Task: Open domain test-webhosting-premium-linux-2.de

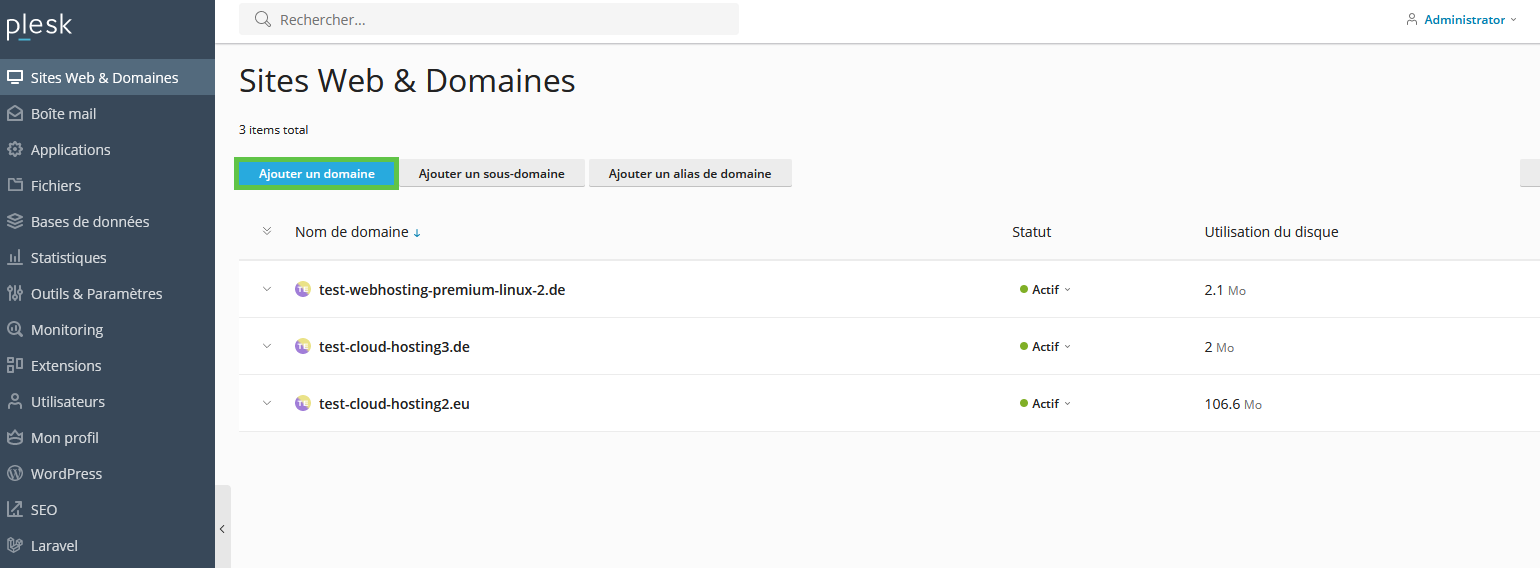Action: [442, 290]
